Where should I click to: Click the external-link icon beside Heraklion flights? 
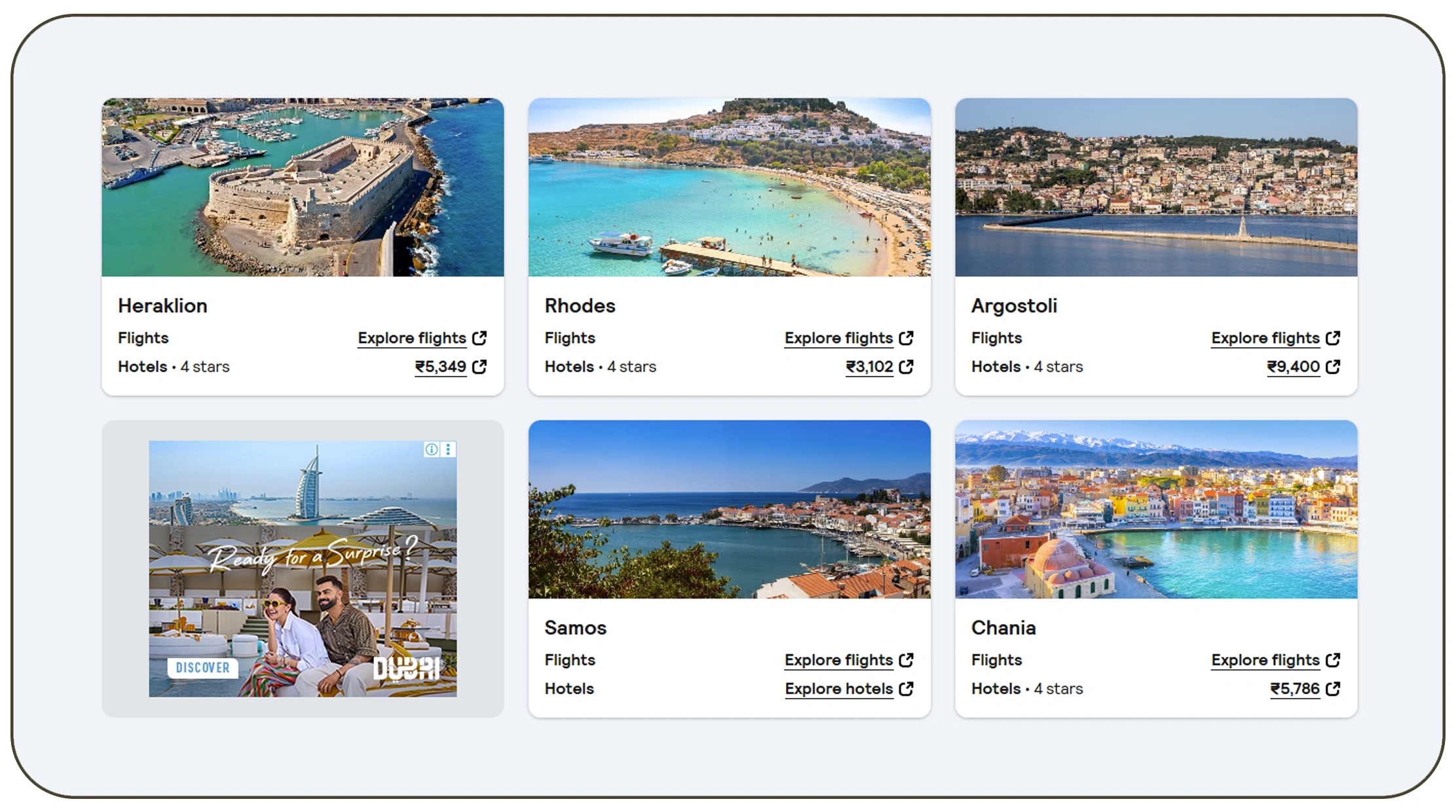pyautogui.click(x=479, y=338)
